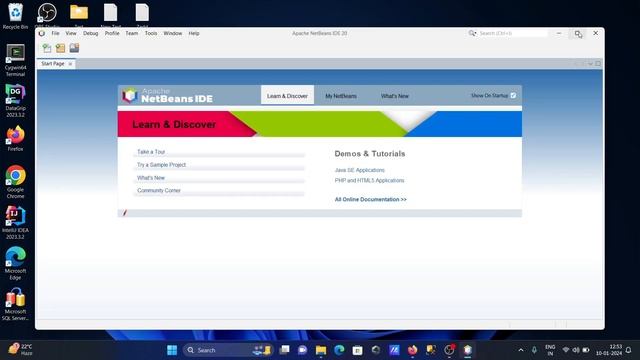Image resolution: width=640 pixels, height=360 pixels.
Task: Click the ENG IN language indicator
Action: (x=550, y=350)
